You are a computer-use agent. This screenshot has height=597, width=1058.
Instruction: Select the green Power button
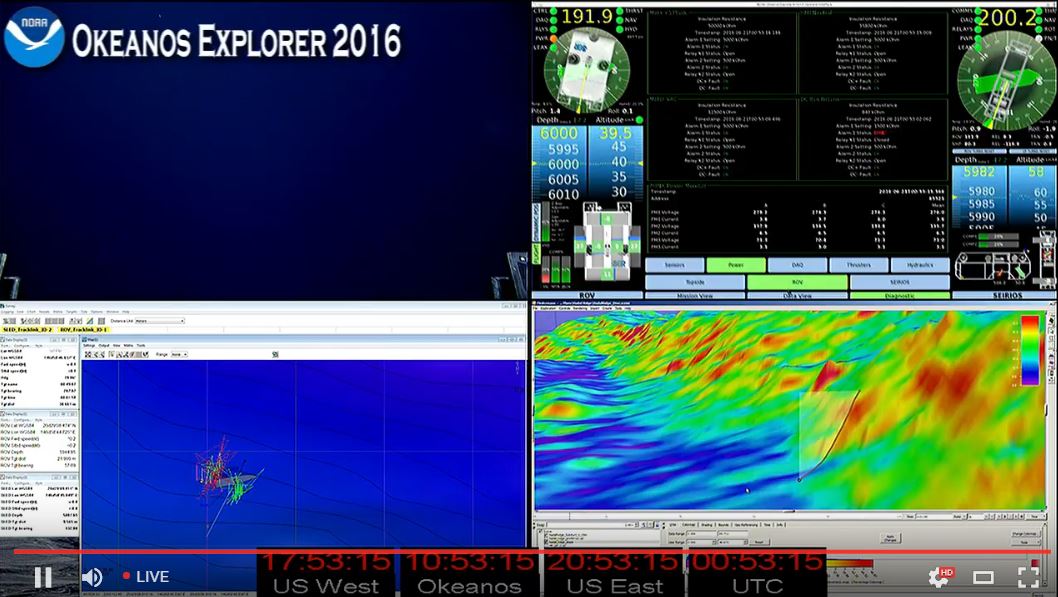click(x=735, y=265)
